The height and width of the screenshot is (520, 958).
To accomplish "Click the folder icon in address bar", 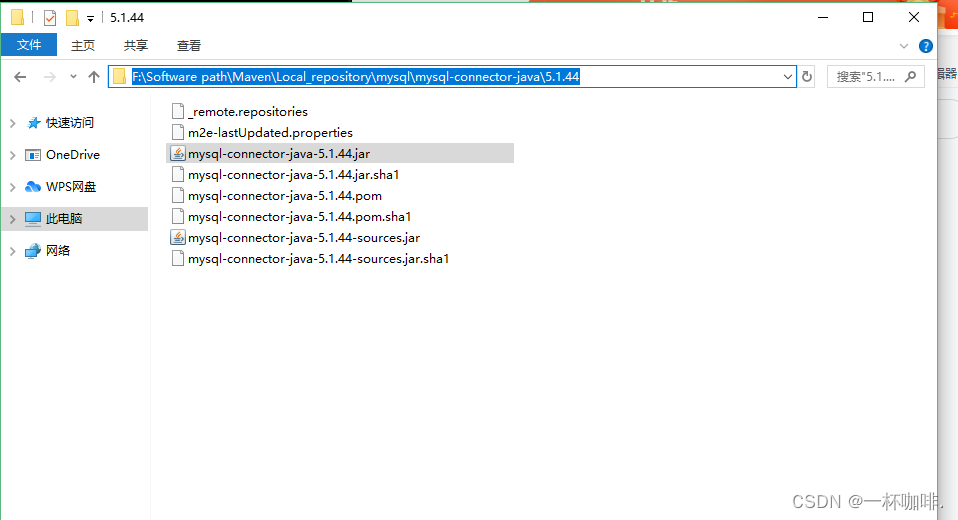I will (120, 76).
